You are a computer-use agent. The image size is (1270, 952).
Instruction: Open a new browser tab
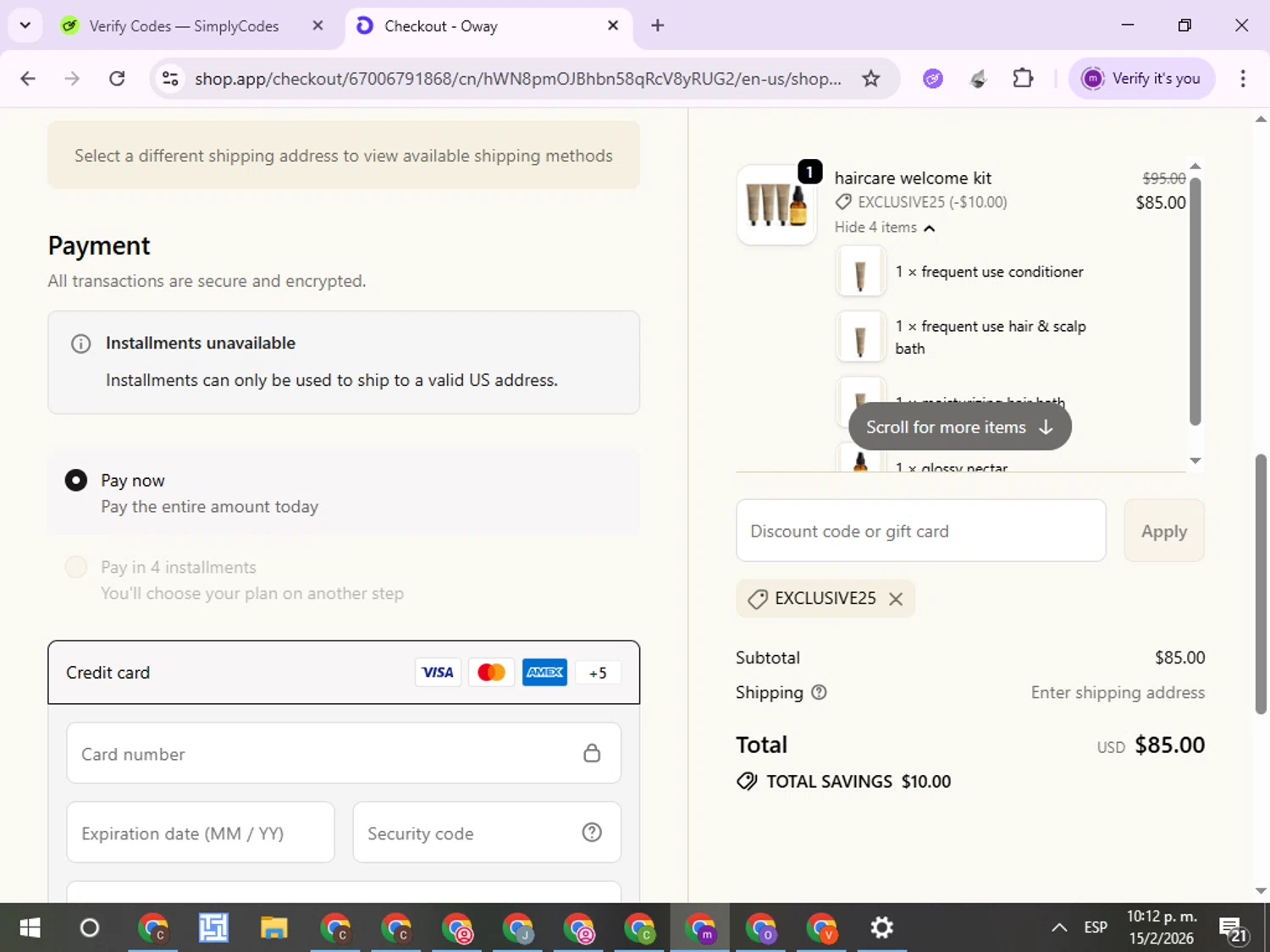click(658, 26)
